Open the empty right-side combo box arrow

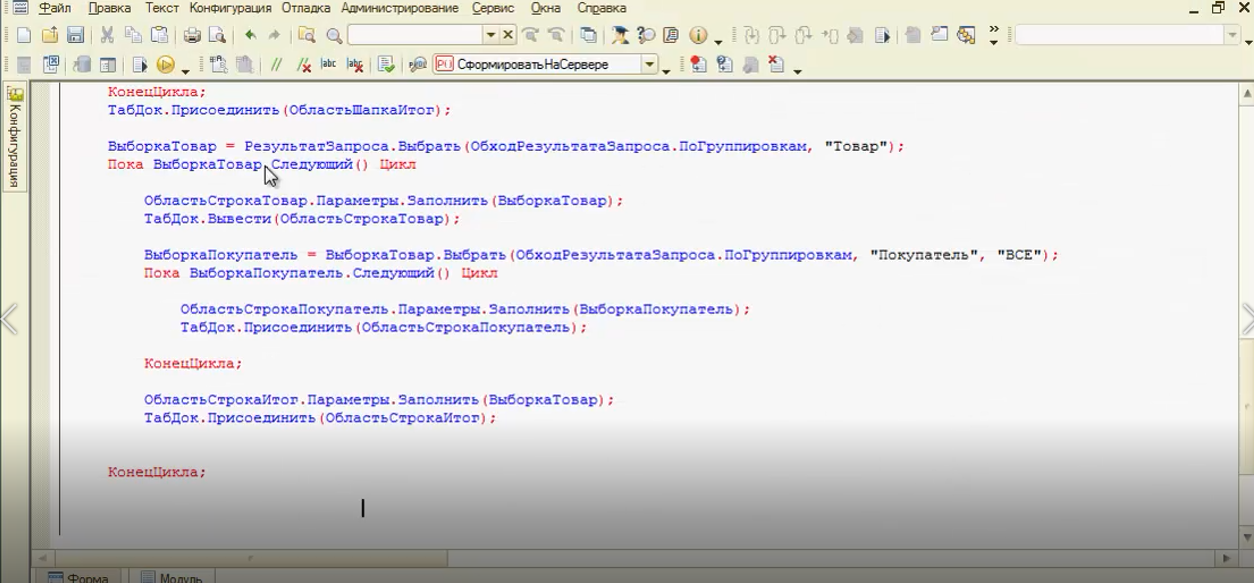(x=1233, y=36)
